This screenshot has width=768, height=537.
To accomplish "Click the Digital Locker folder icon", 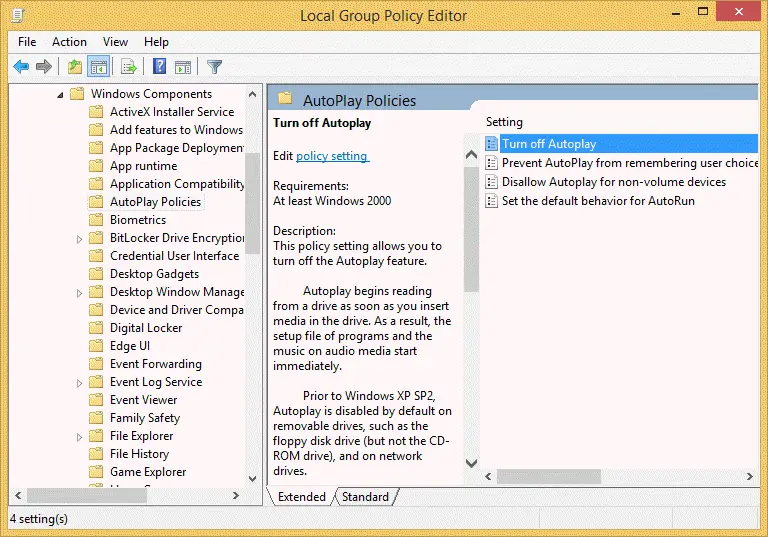I will [x=96, y=328].
